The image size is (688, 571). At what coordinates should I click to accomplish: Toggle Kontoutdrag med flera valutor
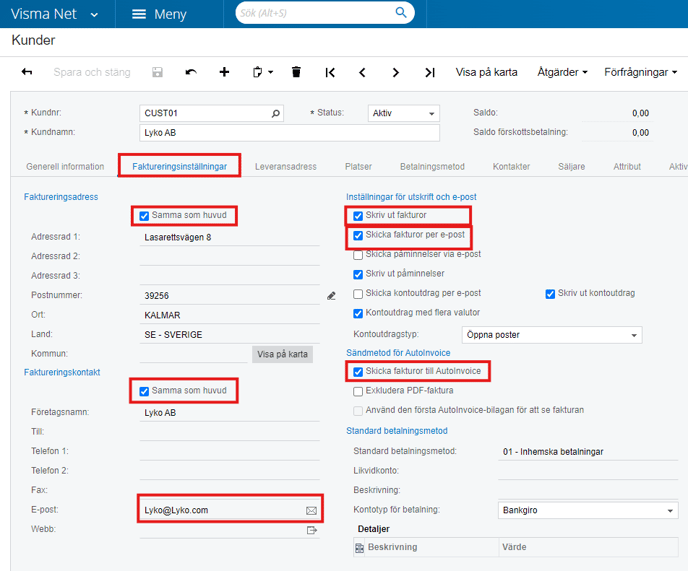[x=358, y=313]
